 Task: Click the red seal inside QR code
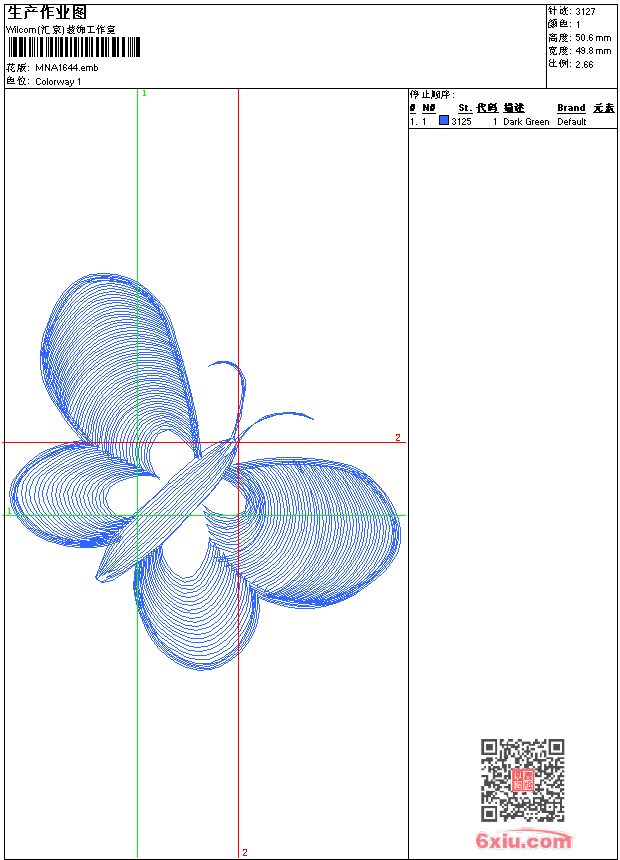tap(522, 781)
